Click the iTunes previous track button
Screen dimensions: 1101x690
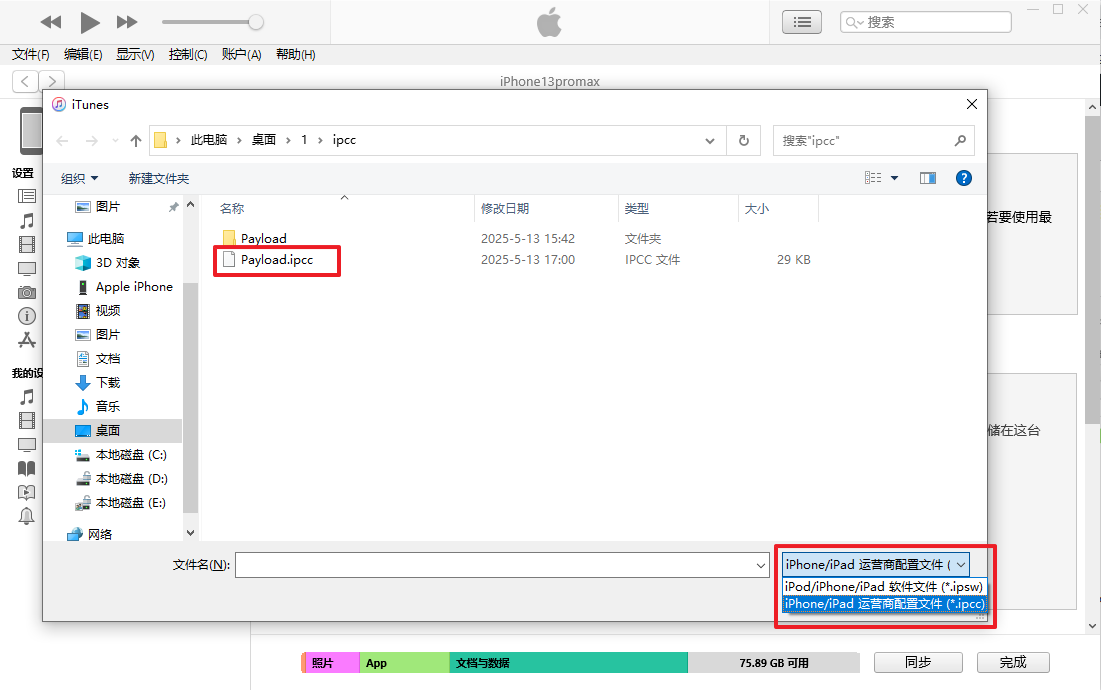point(51,22)
